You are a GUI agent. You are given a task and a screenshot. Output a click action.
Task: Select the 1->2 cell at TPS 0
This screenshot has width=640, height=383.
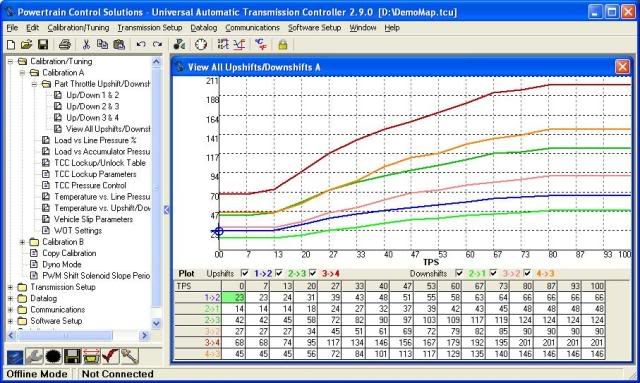point(234,298)
